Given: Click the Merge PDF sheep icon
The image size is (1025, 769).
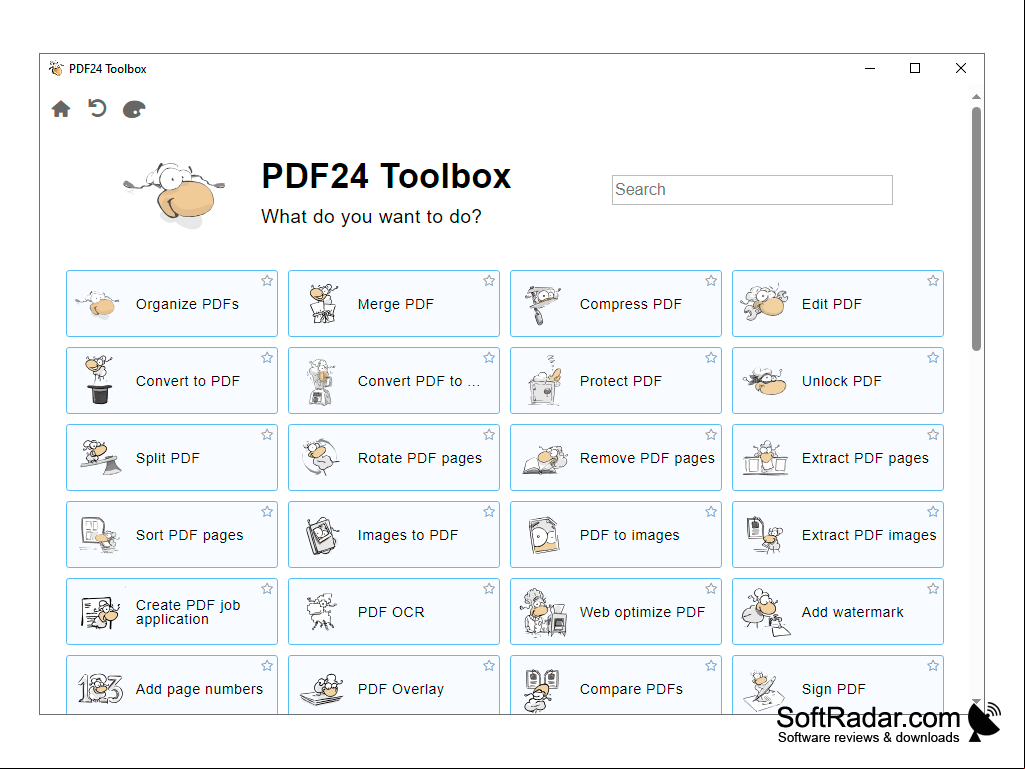Looking at the screenshot, I should (x=323, y=304).
